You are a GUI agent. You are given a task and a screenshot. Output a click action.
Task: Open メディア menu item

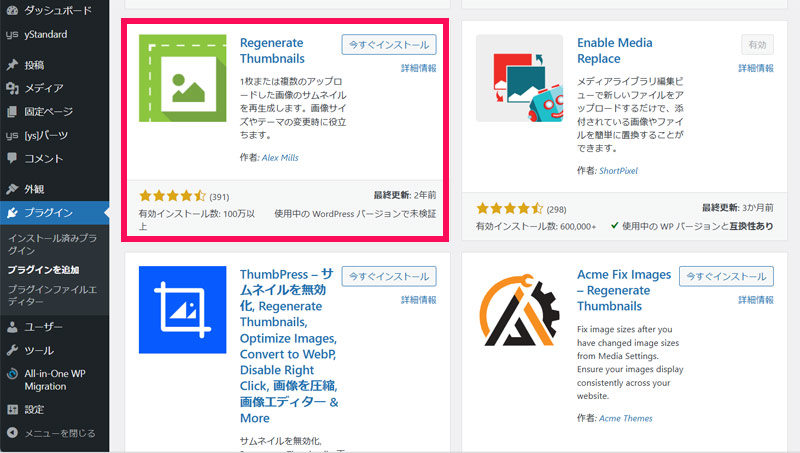coord(55,88)
